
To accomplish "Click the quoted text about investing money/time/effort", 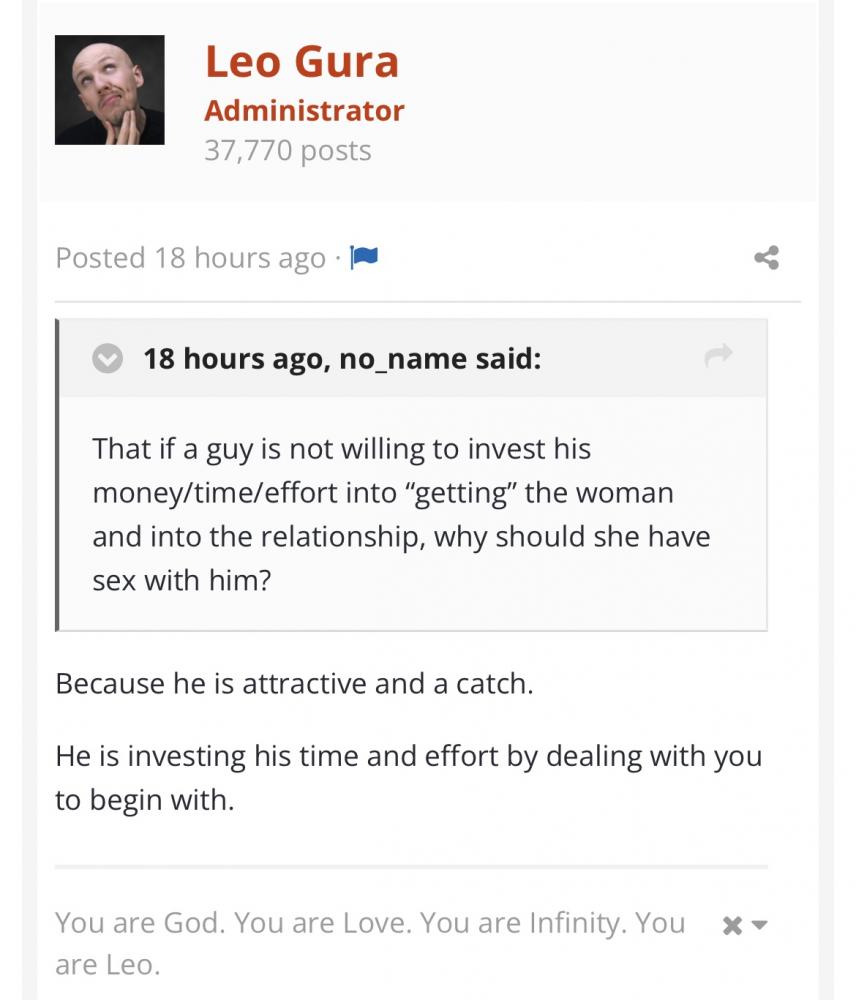I will [x=400, y=514].
